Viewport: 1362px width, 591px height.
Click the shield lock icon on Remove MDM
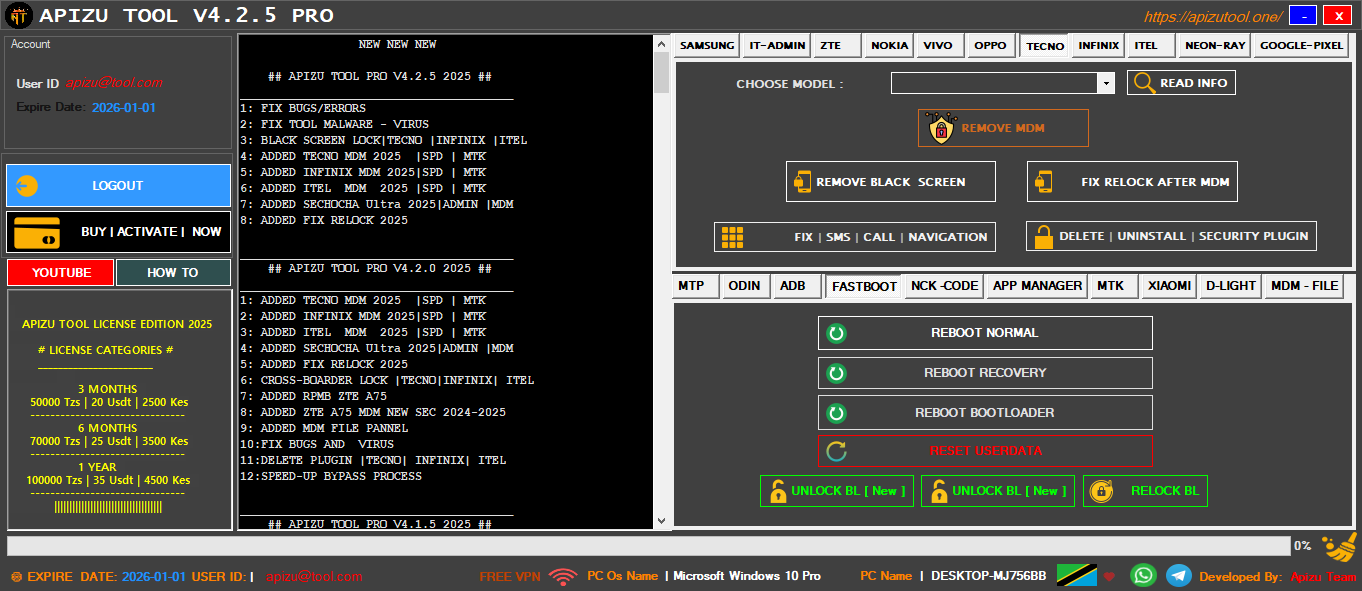click(x=940, y=128)
